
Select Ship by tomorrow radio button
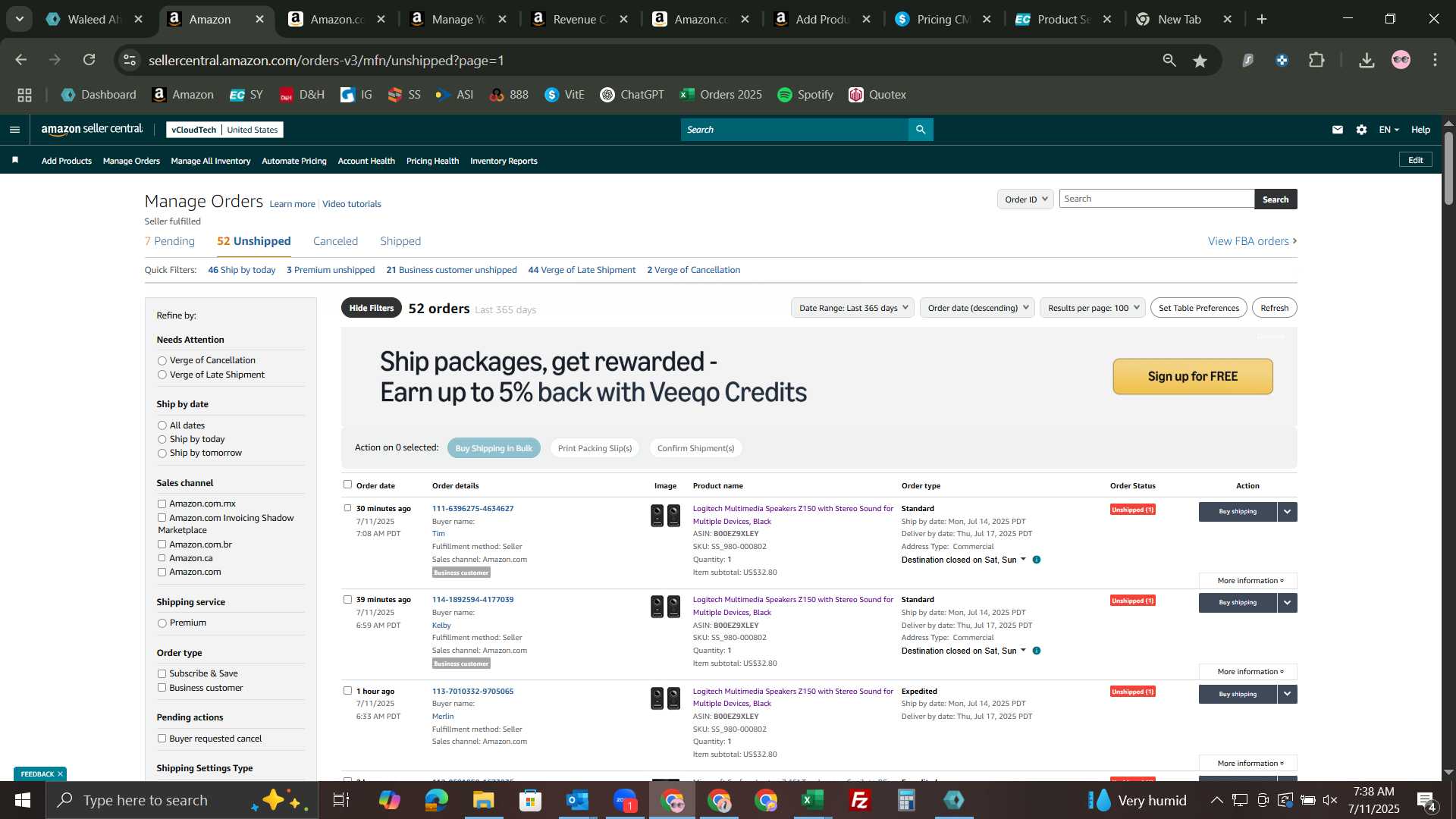(x=162, y=453)
